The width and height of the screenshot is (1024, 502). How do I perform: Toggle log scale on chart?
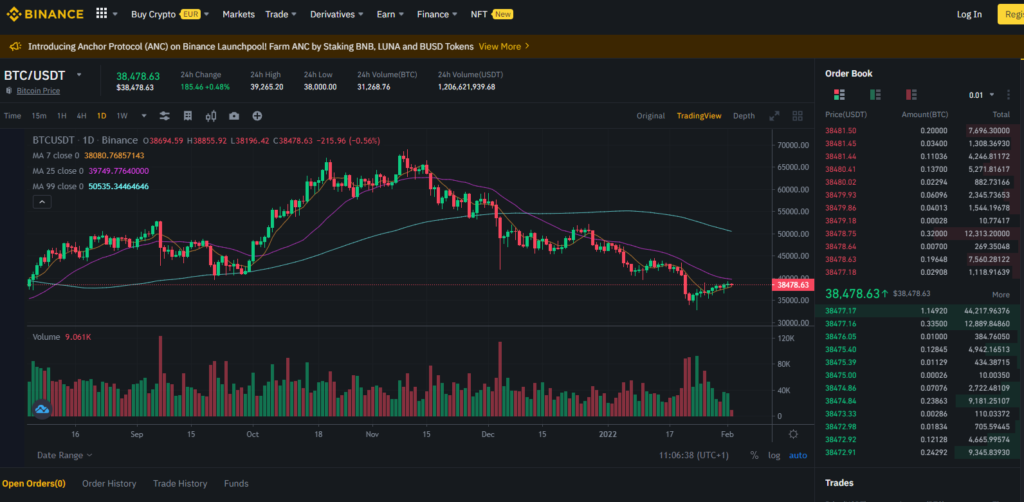[774, 455]
